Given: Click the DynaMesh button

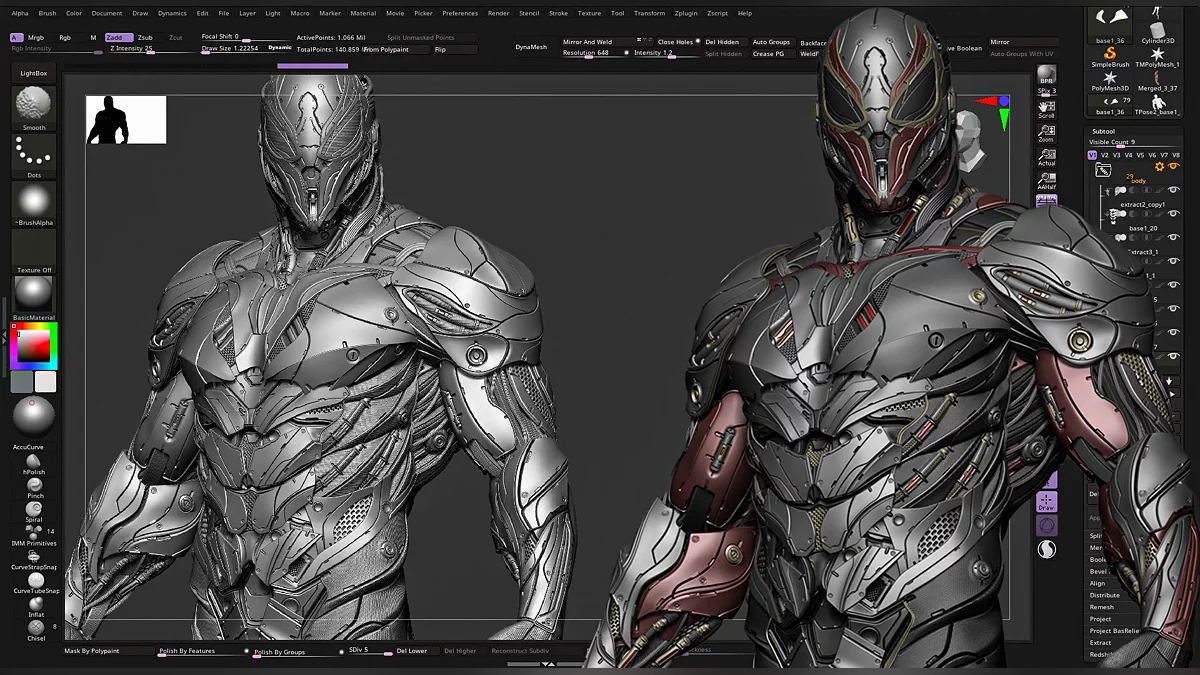Looking at the screenshot, I should (x=531, y=47).
